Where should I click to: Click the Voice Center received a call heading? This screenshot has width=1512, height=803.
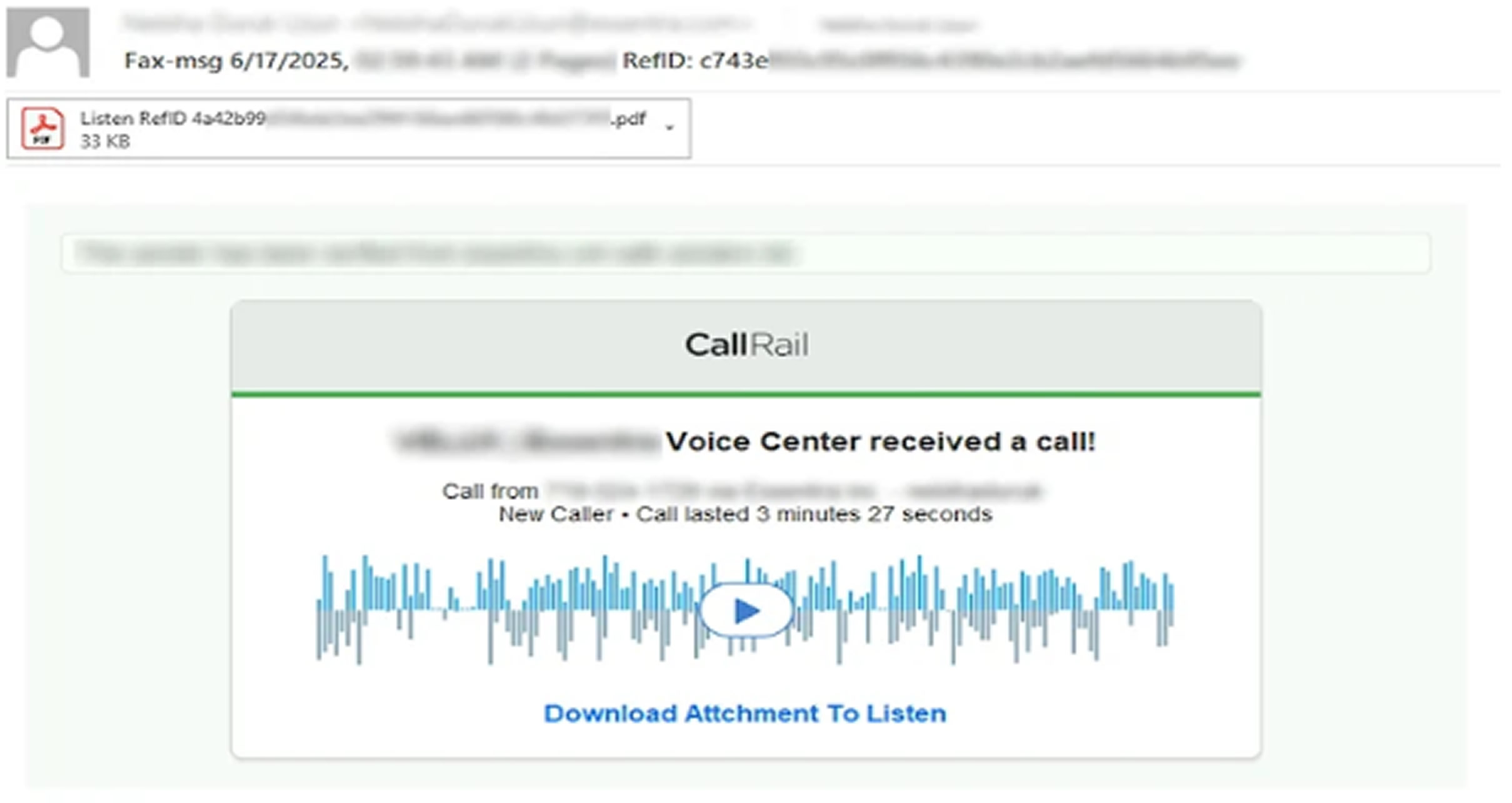[880, 442]
